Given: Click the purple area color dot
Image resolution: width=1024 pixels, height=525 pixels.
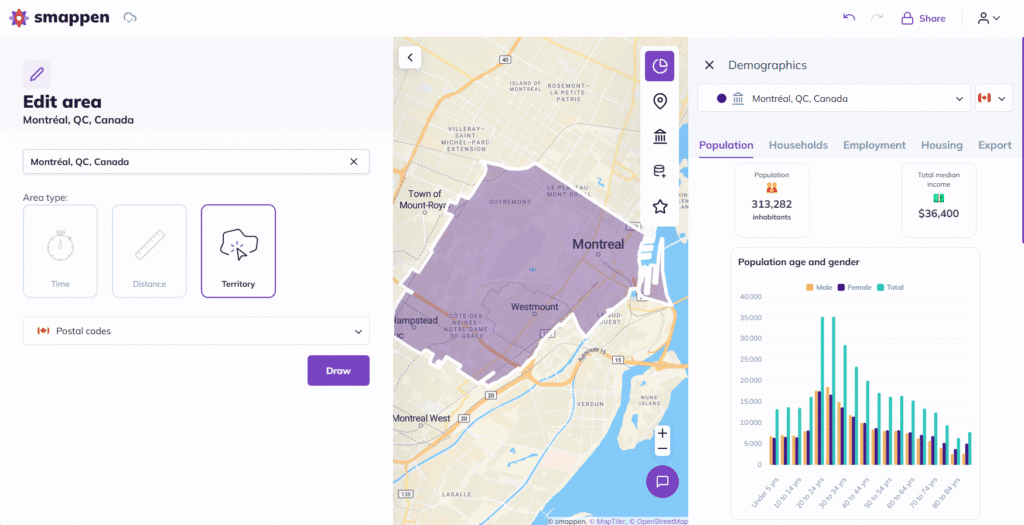Looking at the screenshot, I should tap(722, 99).
